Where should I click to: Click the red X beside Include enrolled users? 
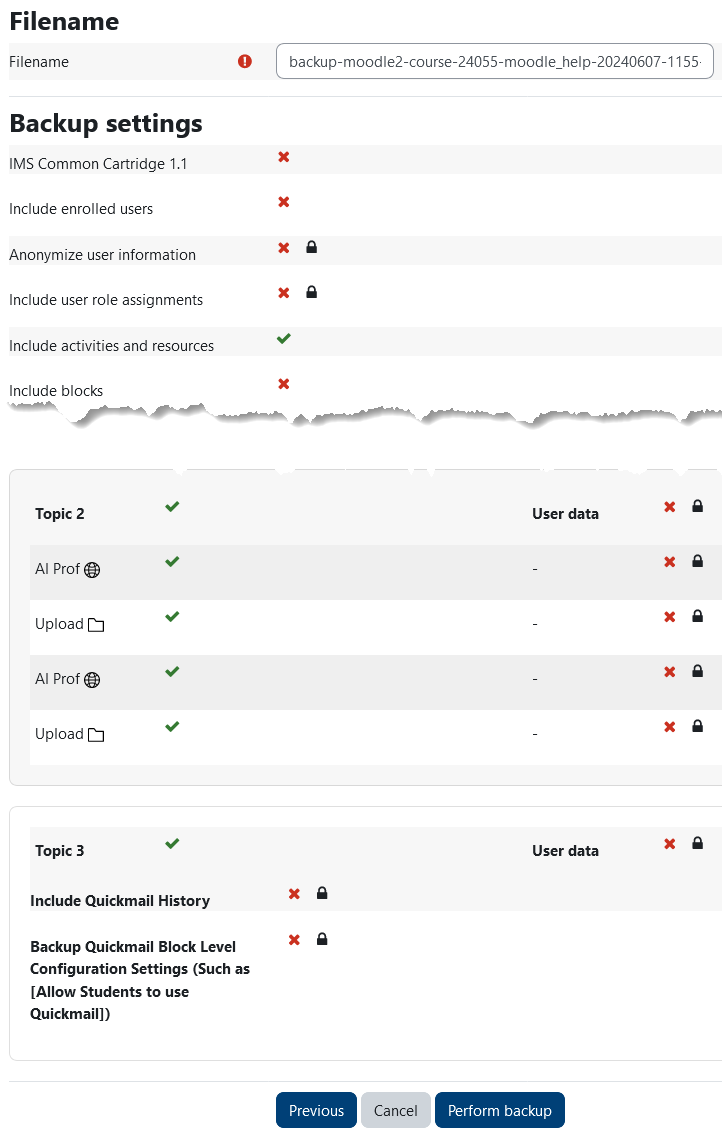[284, 202]
